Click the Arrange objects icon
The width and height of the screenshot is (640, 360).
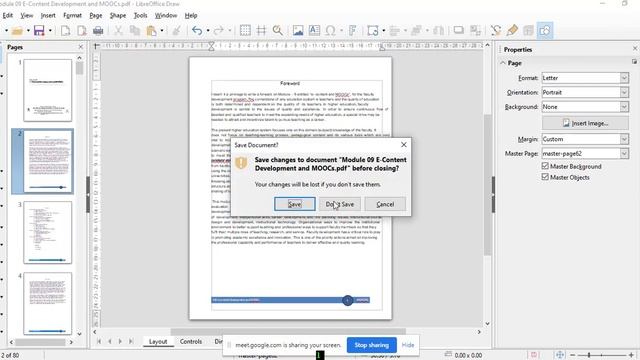point(416,31)
